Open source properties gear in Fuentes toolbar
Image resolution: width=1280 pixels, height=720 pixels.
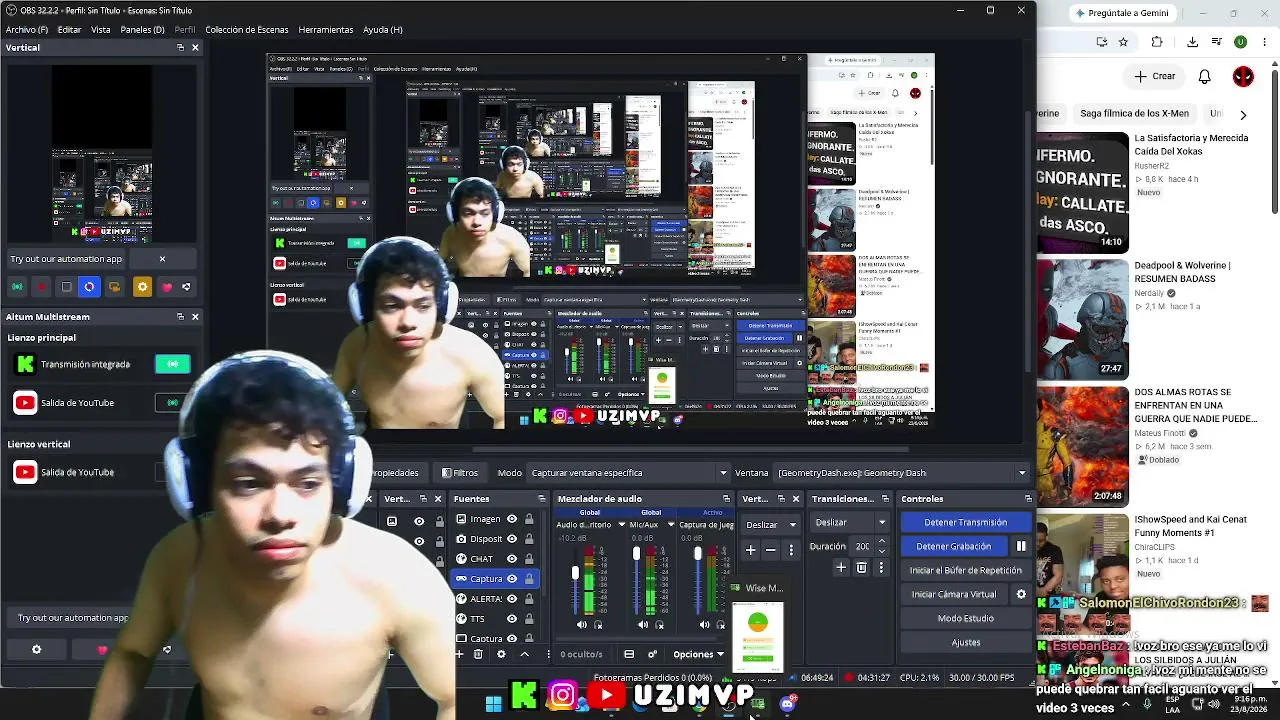pyautogui.click(x=501, y=654)
